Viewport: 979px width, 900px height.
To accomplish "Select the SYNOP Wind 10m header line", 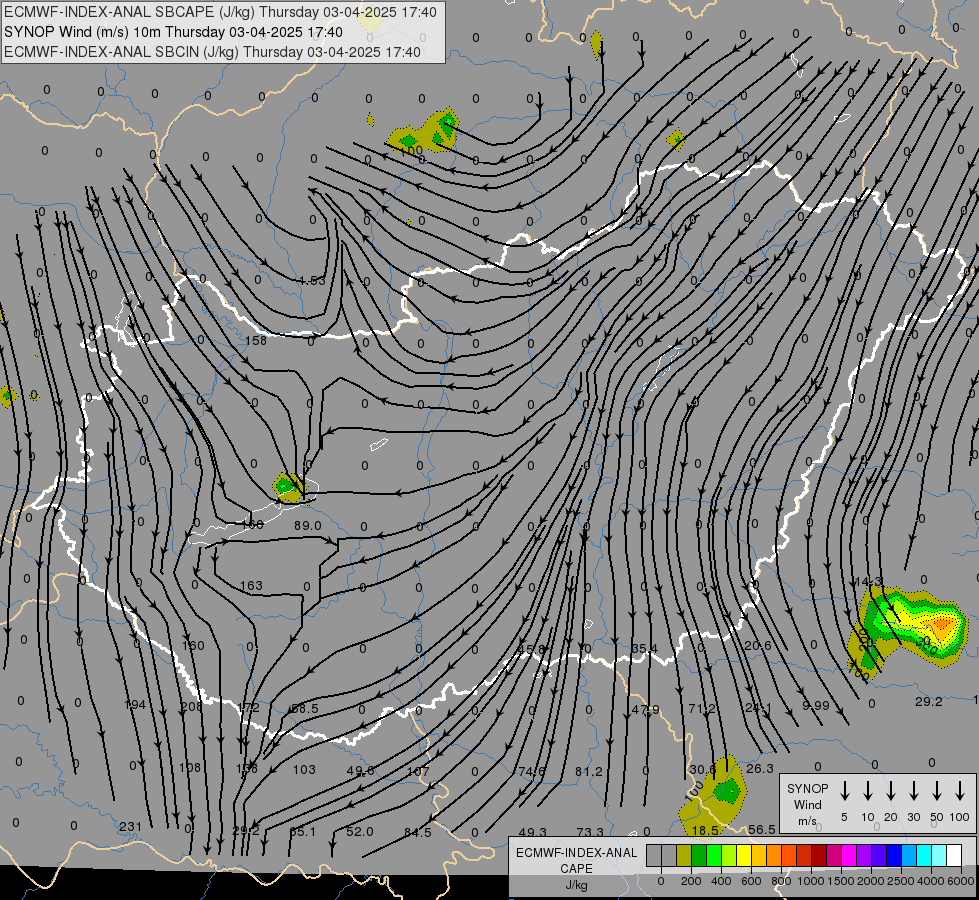I will [x=174, y=32].
